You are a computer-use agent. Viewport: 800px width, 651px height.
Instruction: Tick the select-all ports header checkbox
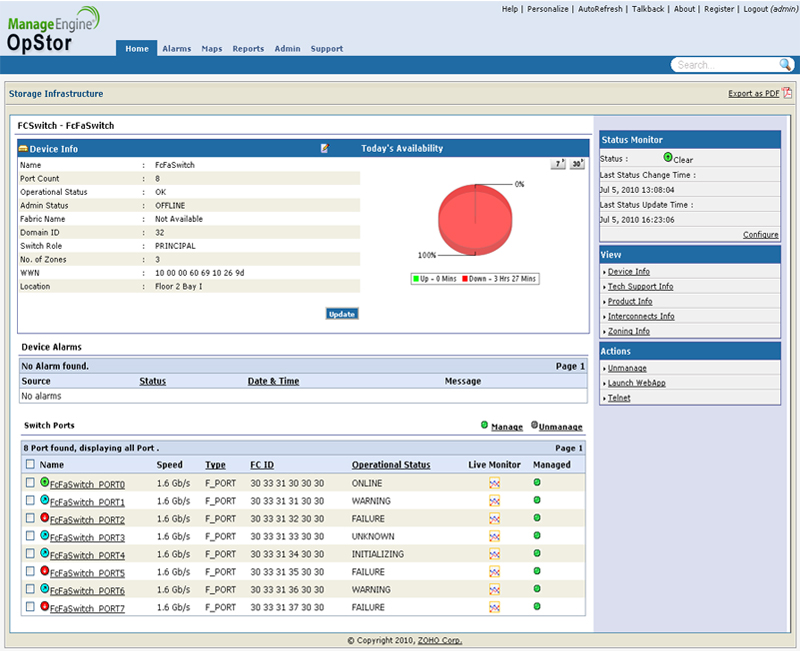pos(30,464)
